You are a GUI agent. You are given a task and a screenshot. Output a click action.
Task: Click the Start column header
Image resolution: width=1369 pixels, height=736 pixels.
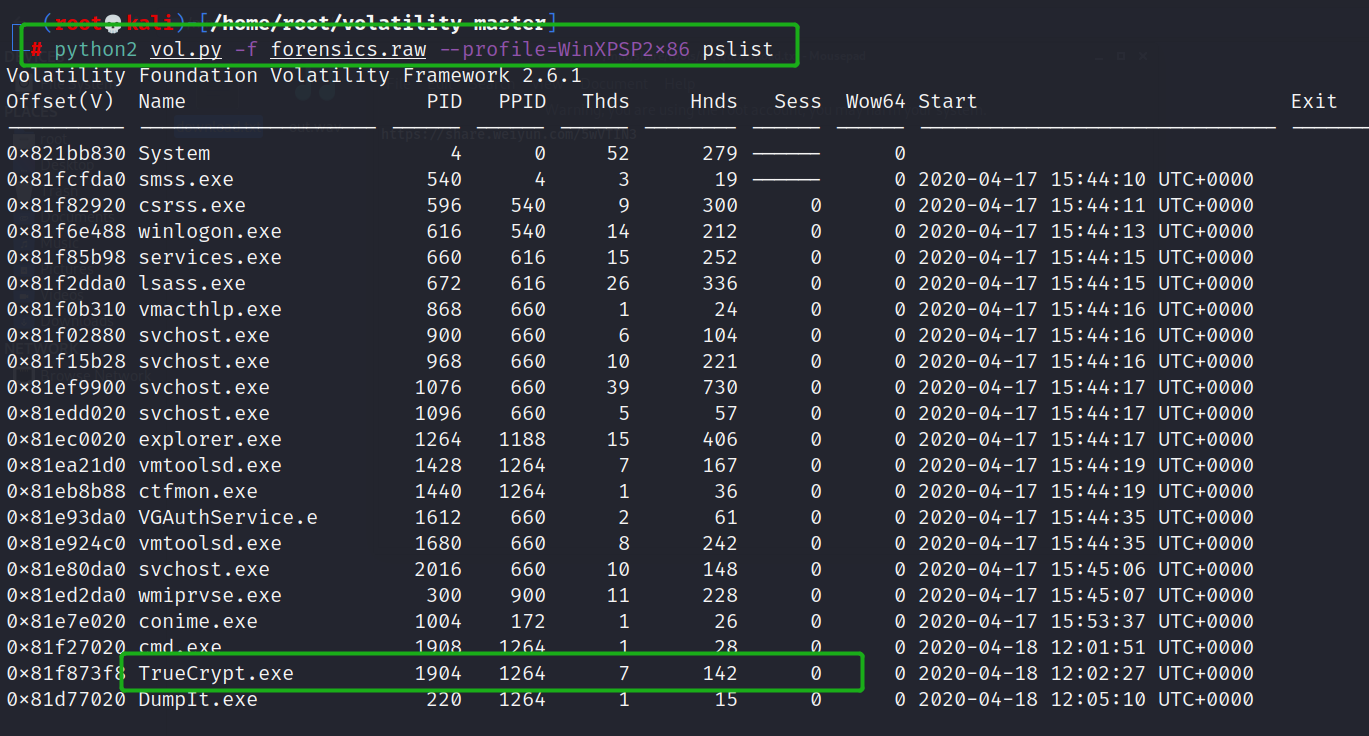pos(948,102)
